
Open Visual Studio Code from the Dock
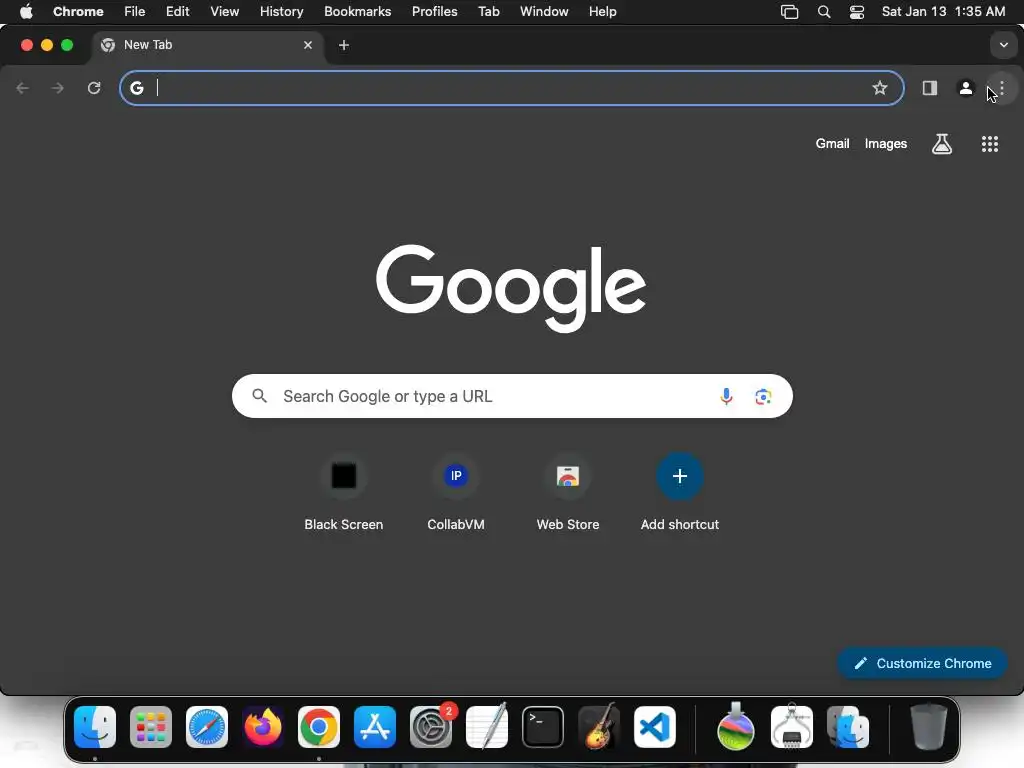point(655,727)
